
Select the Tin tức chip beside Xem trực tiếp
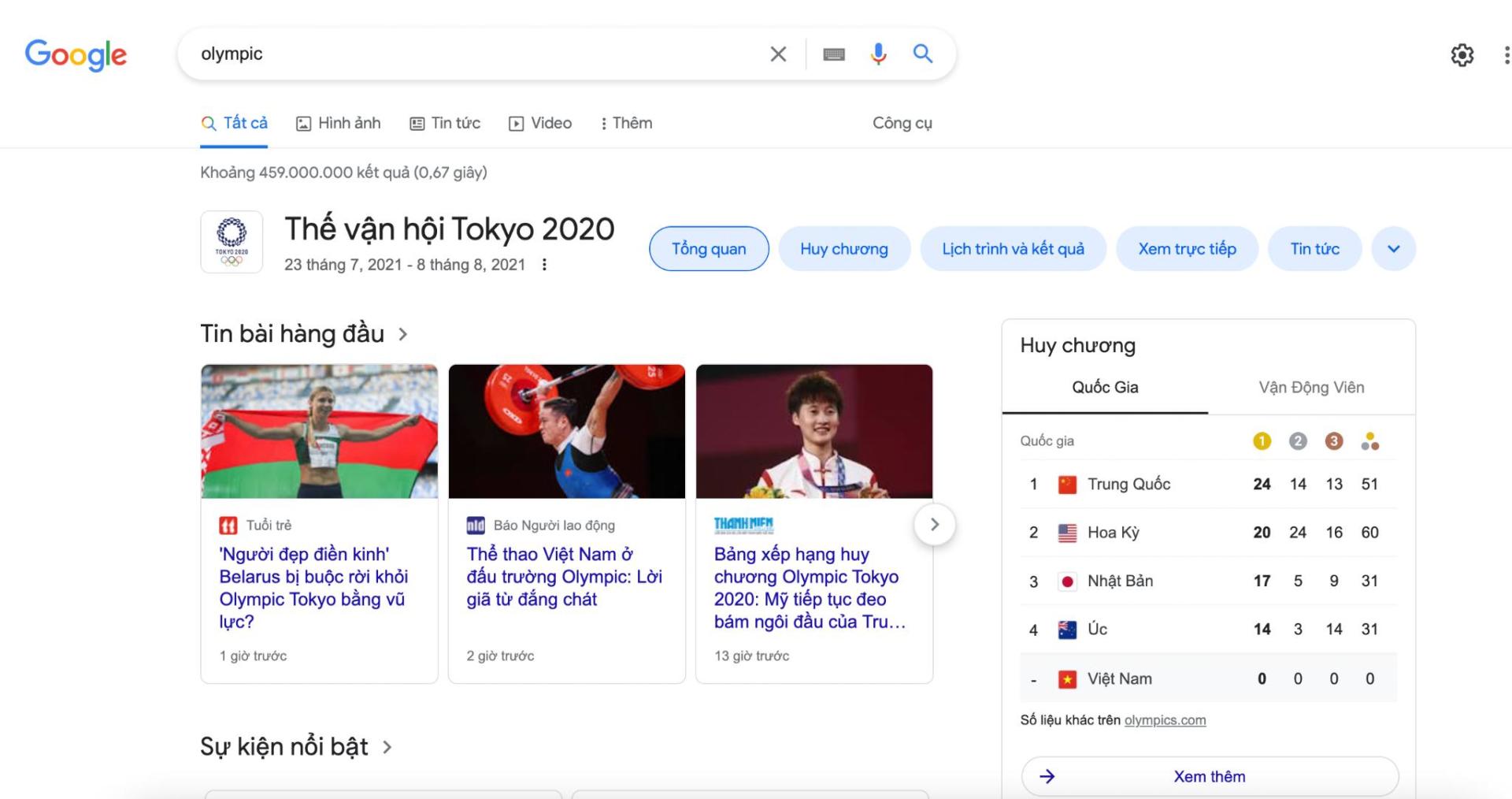coord(1315,249)
